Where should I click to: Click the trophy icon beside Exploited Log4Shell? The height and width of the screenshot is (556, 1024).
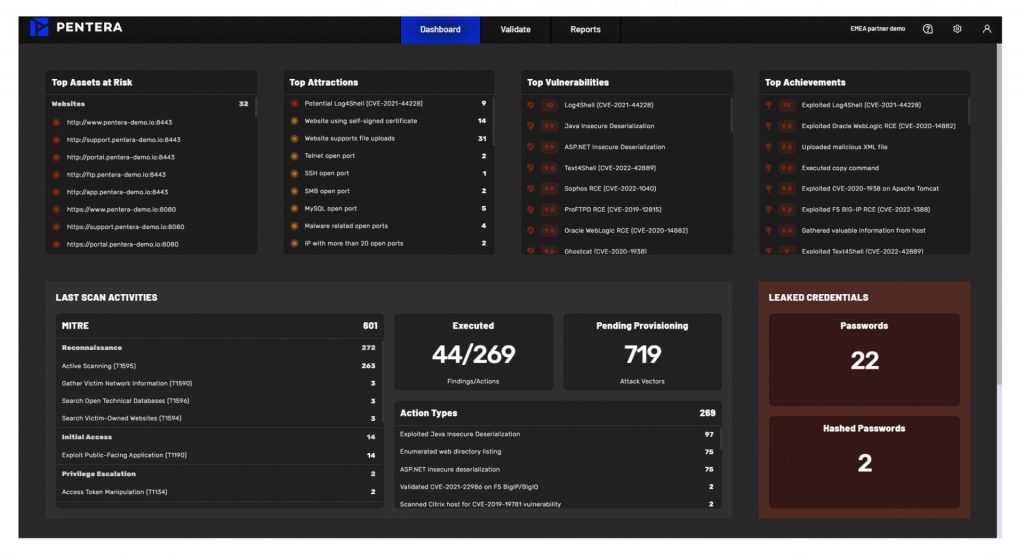769,105
